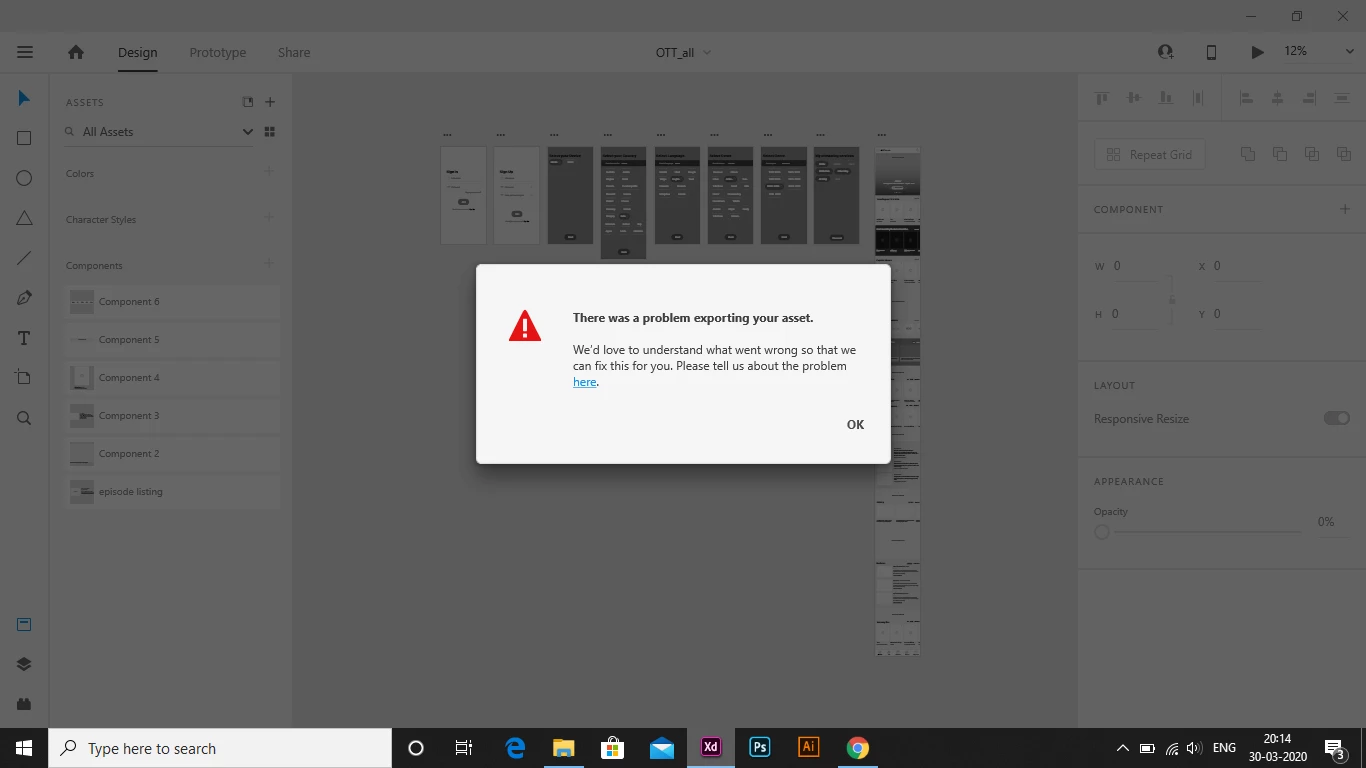Viewport: 1366px width, 768px height.
Task: Click align top edges icon
Action: pyautogui.click(x=1102, y=98)
